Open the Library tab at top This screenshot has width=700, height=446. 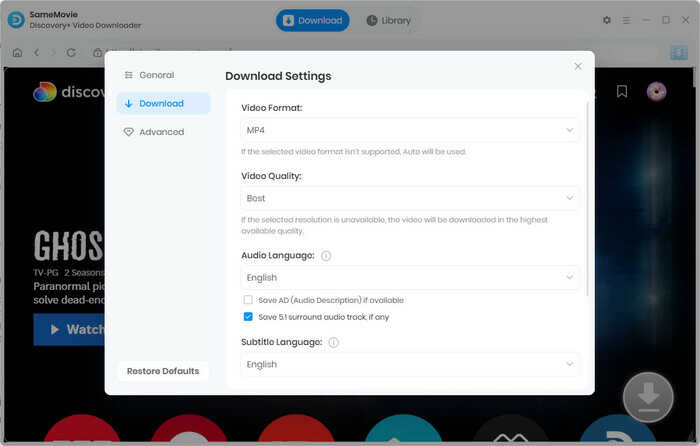pyautogui.click(x=388, y=21)
